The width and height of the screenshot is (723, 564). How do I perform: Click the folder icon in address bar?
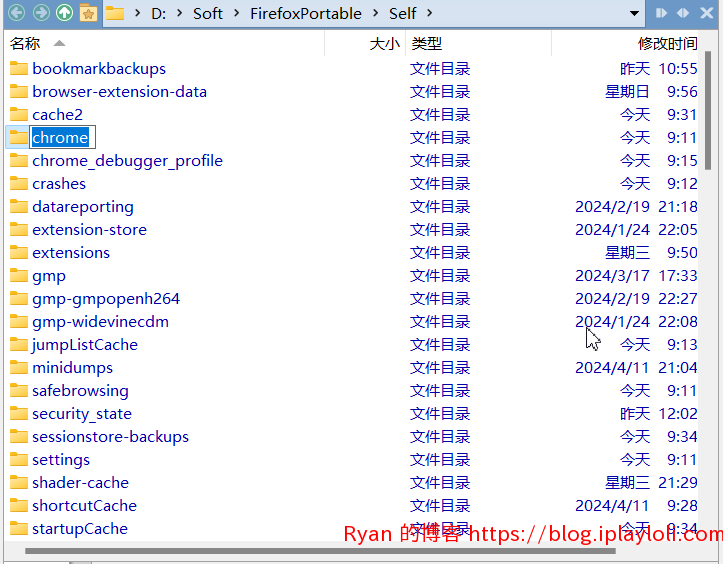point(115,13)
